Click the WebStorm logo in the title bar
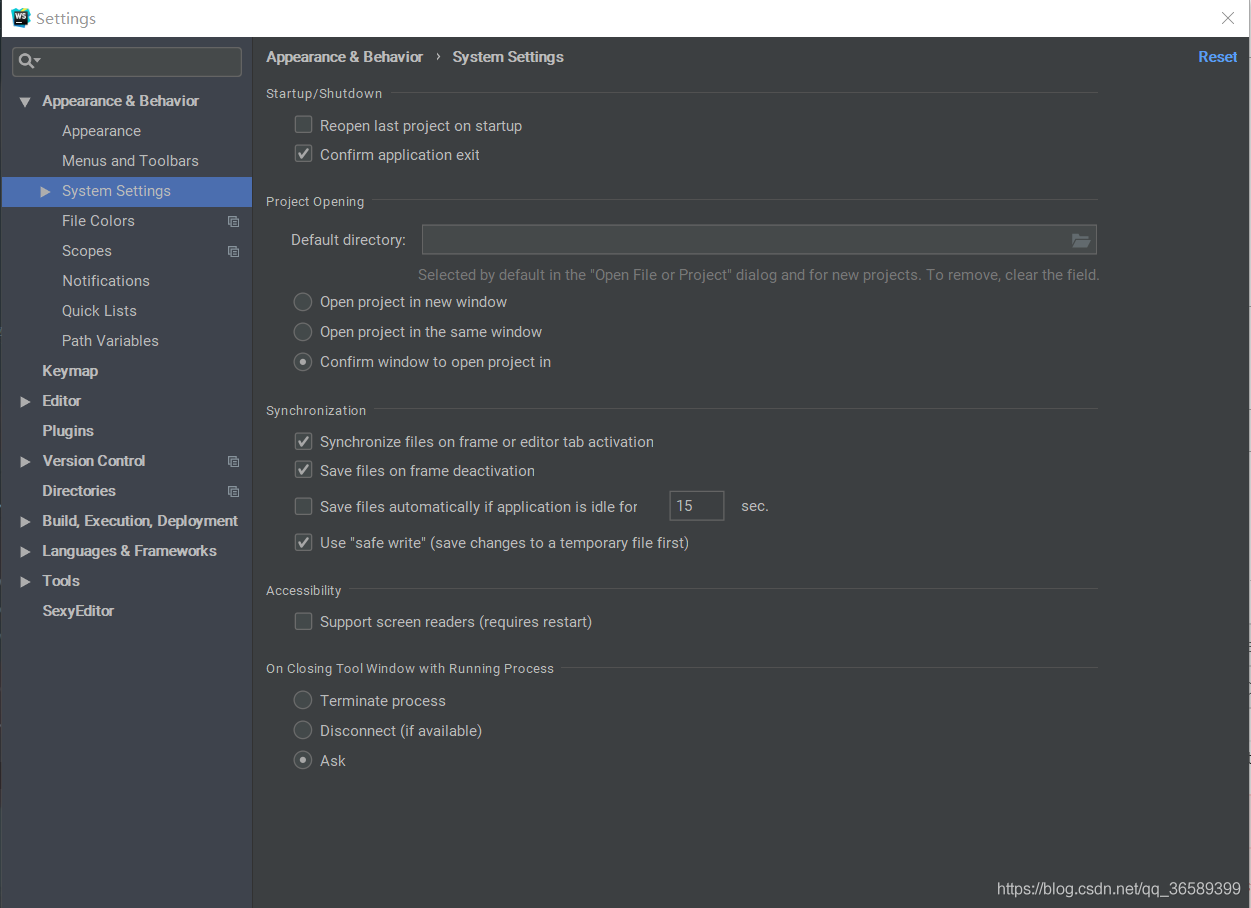The height and width of the screenshot is (908, 1251). (x=20, y=17)
